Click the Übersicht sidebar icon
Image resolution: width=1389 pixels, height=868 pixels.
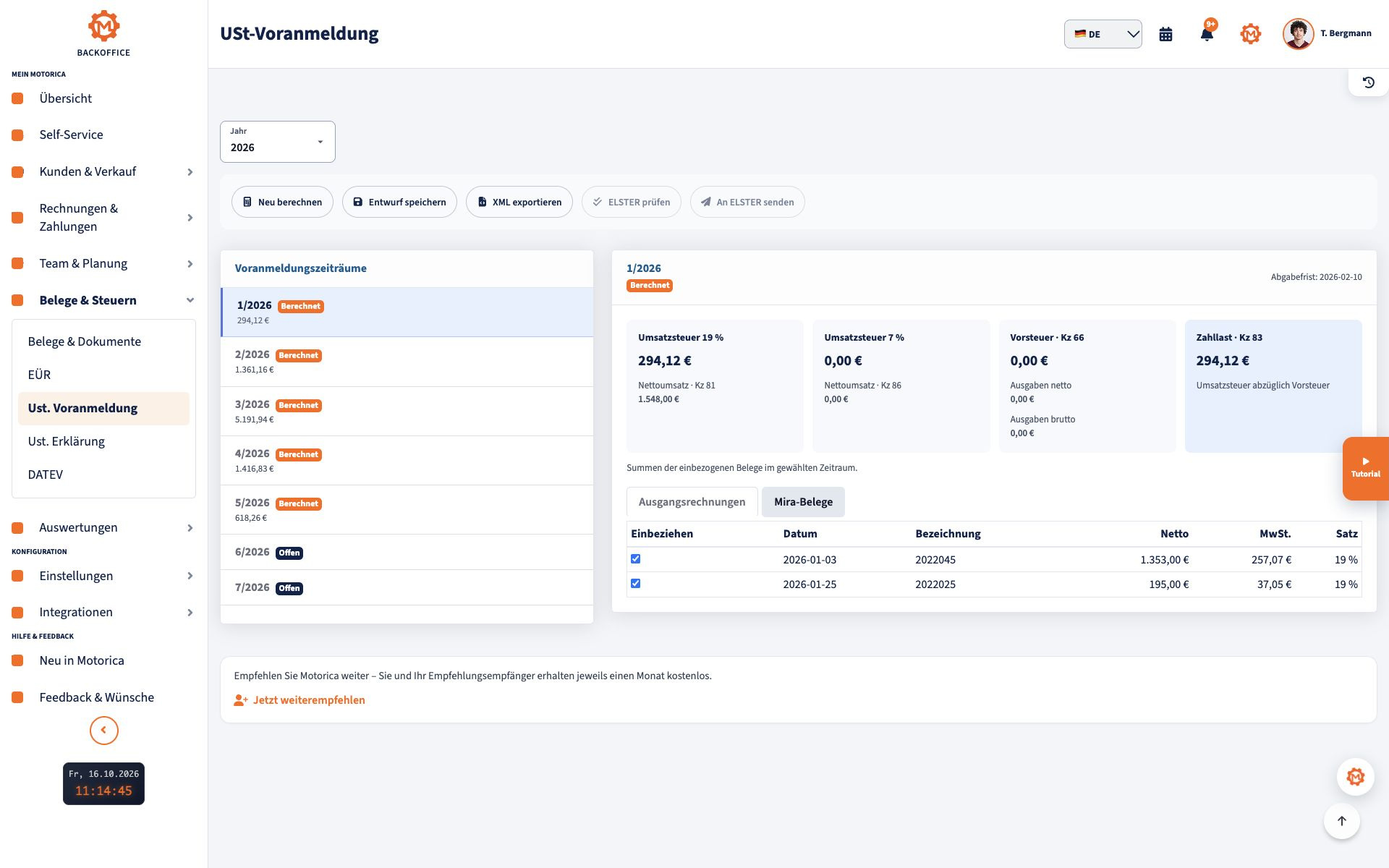tap(17, 98)
